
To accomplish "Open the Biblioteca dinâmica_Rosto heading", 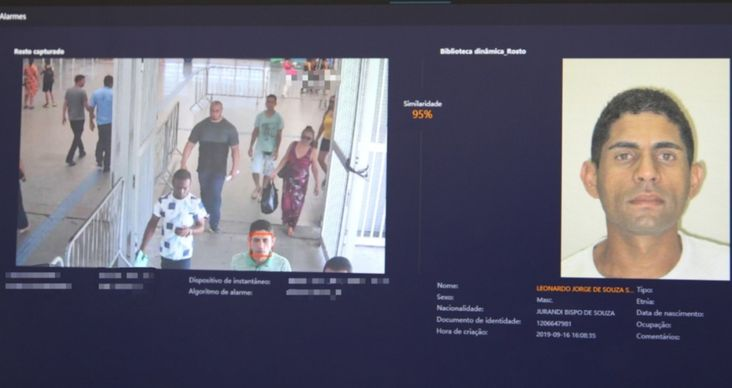I will click(x=483, y=51).
